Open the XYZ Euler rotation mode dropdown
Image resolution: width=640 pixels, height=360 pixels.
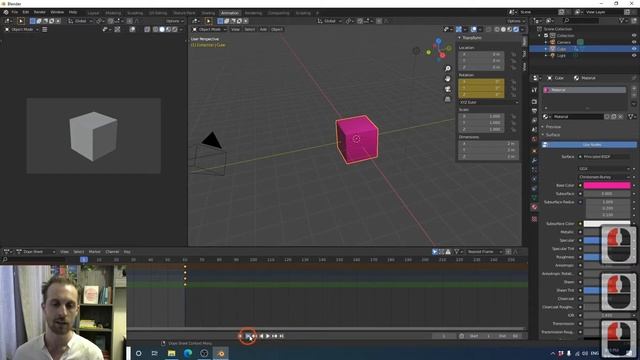489,102
